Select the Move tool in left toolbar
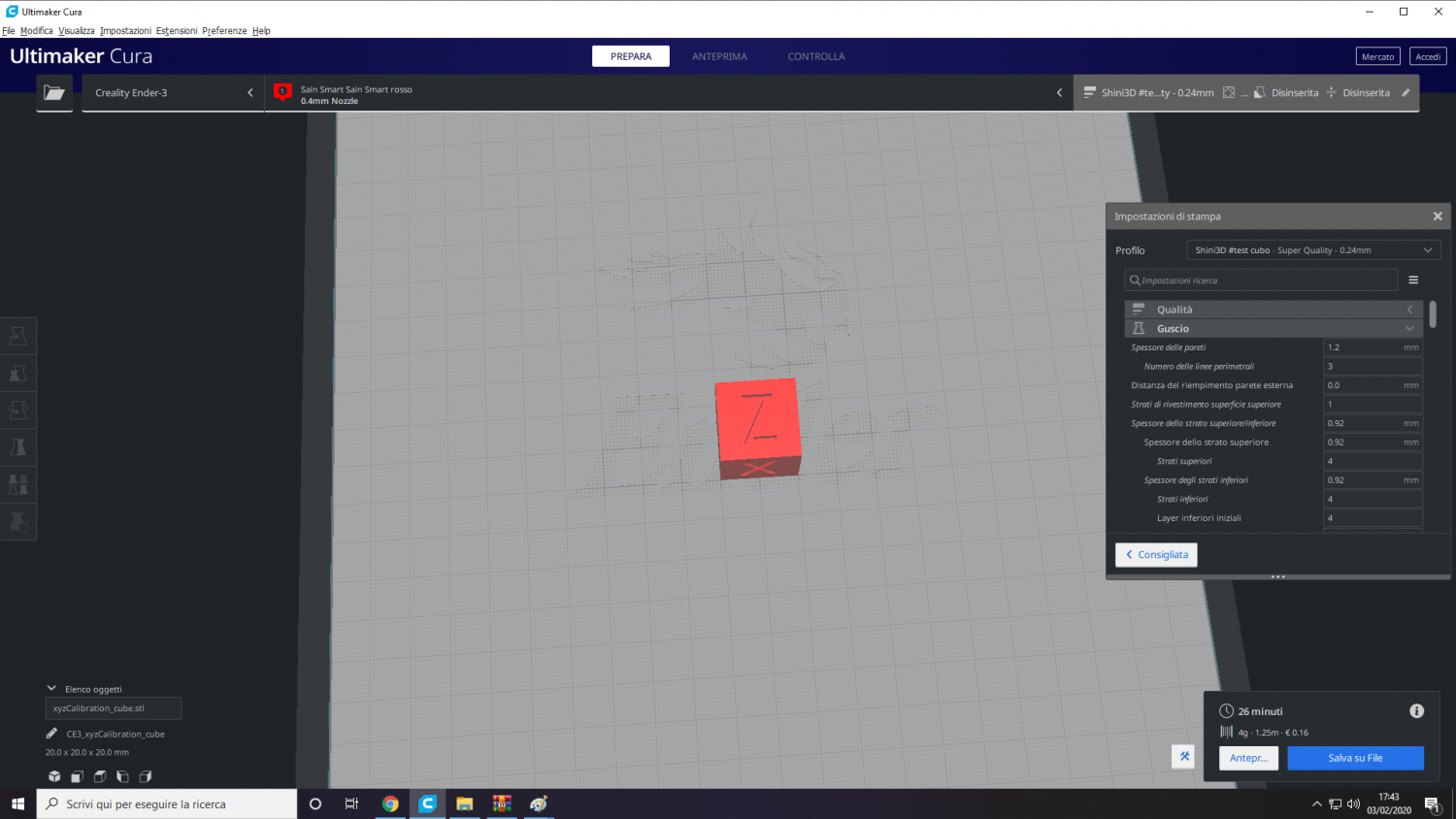Image resolution: width=1456 pixels, height=819 pixels. coord(18,336)
